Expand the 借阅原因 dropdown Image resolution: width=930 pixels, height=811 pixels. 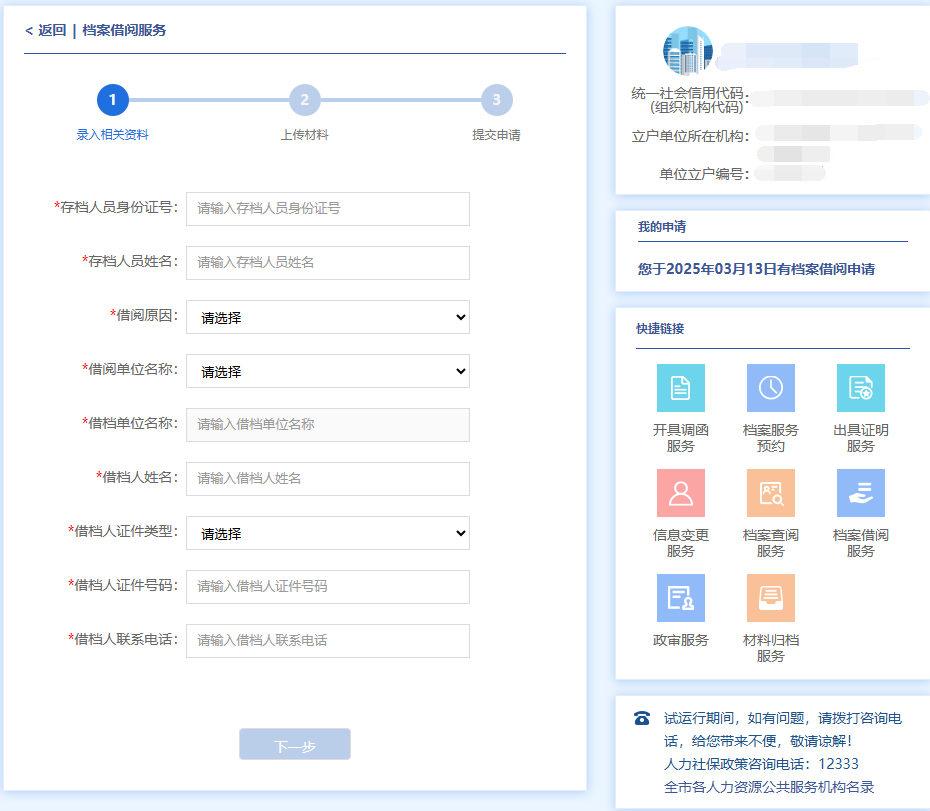[x=328, y=317]
